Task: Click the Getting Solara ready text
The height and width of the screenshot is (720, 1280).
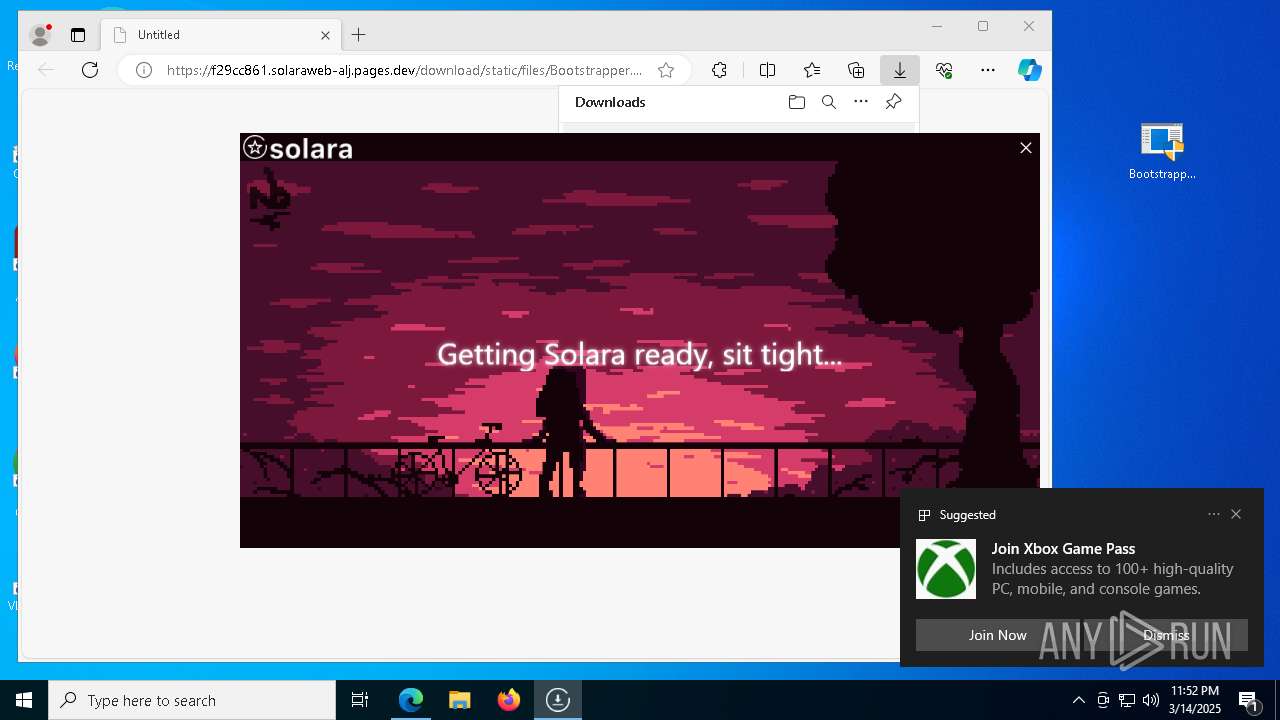Action: click(639, 354)
